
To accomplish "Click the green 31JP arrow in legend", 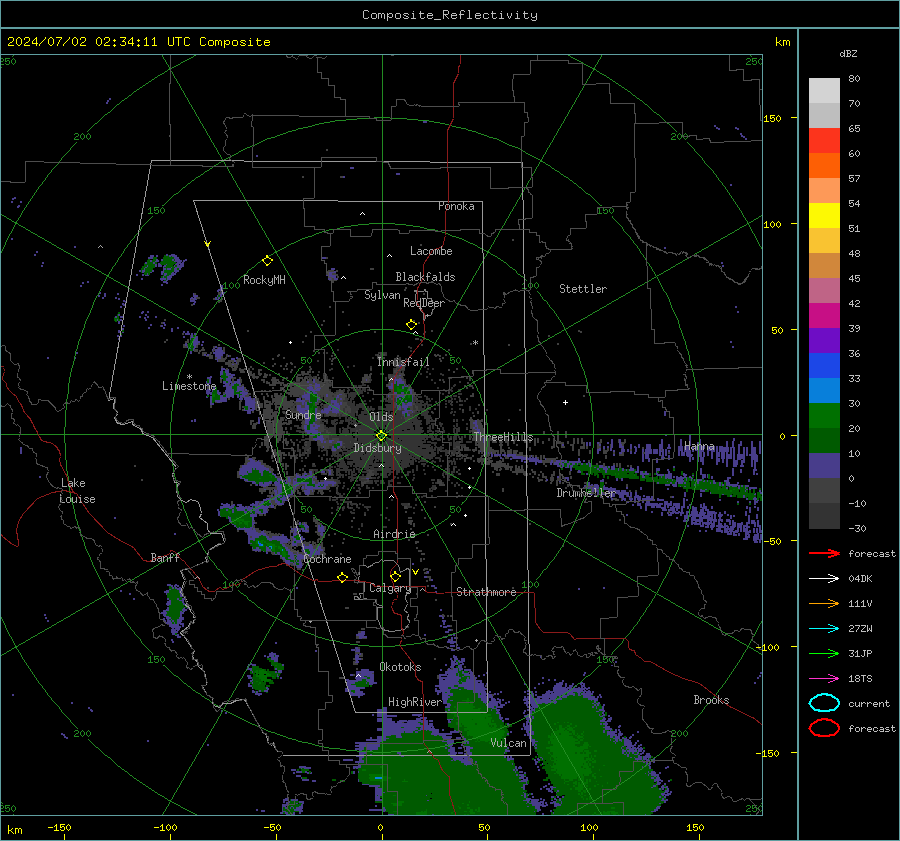I will [824, 653].
